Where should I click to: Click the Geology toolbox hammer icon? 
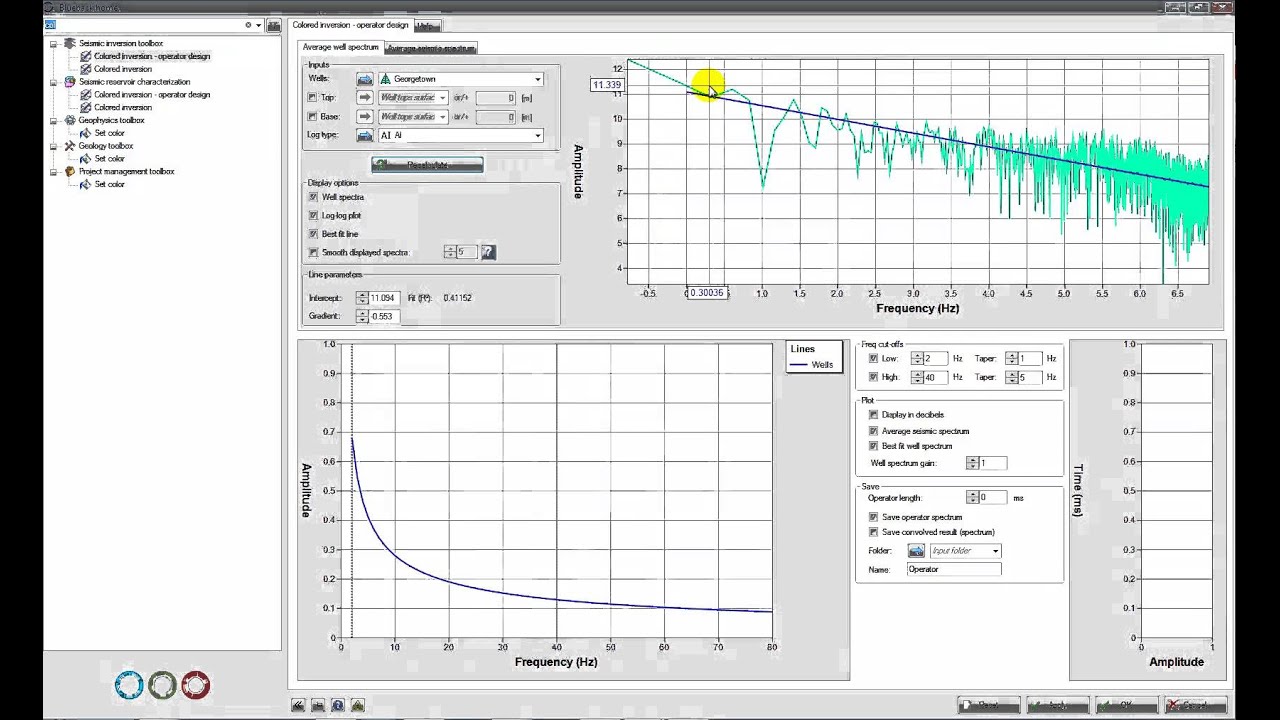click(x=70, y=146)
